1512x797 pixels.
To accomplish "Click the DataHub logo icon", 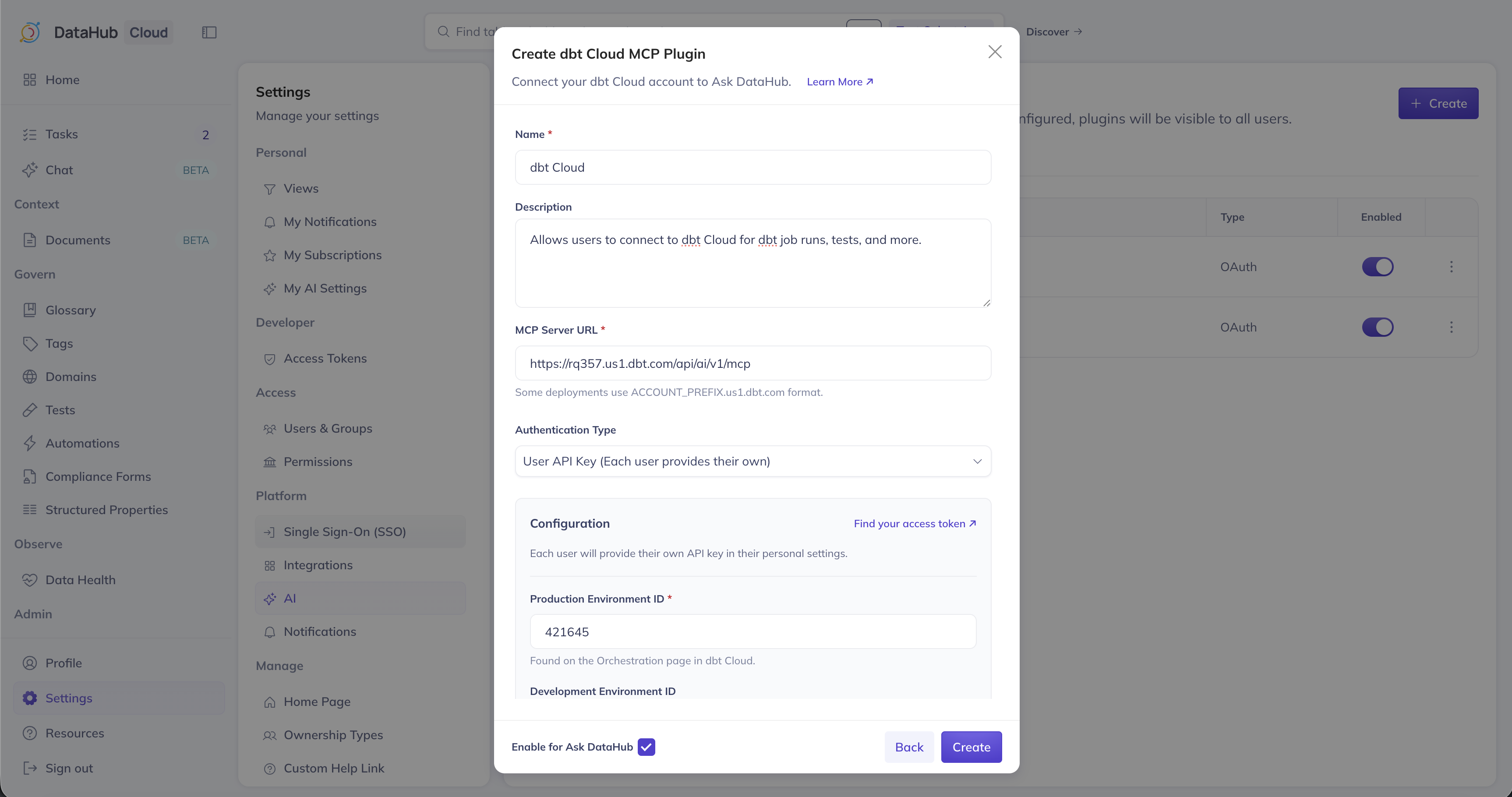I will point(29,32).
